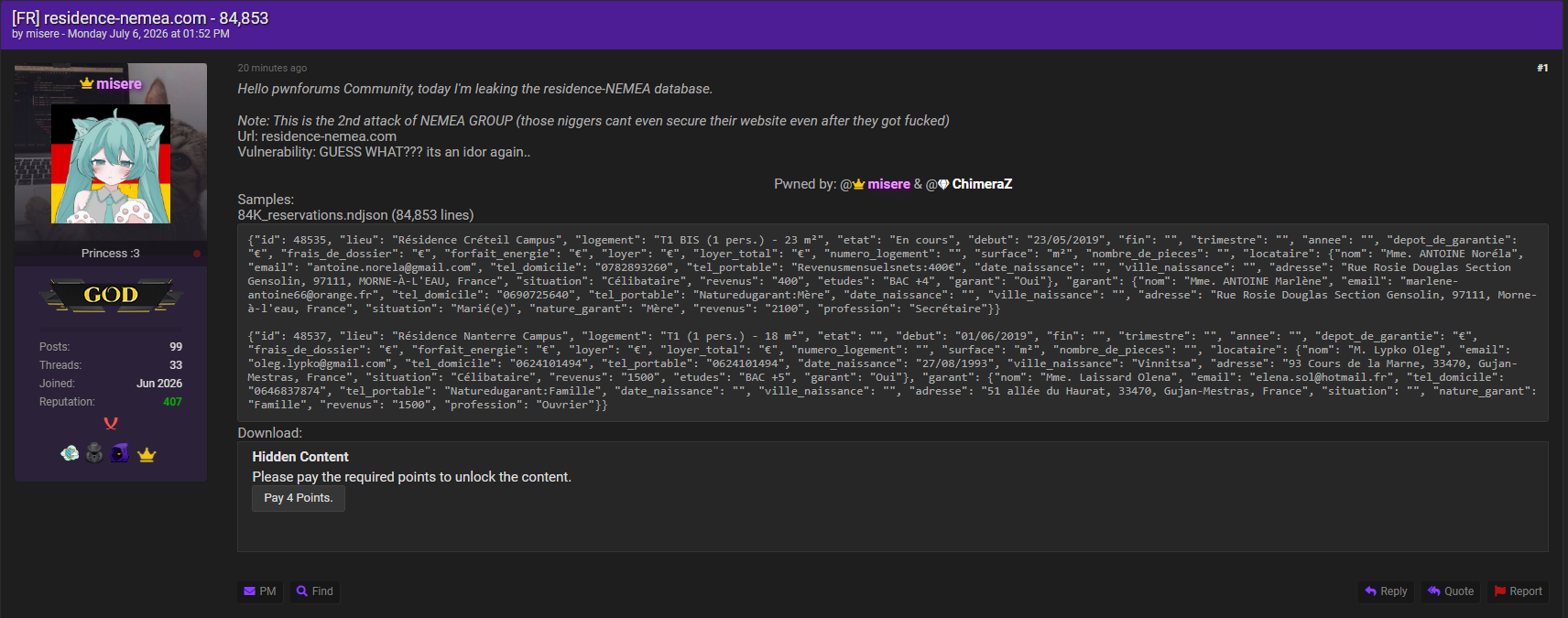The height and width of the screenshot is (618, 1568).
Task: View the 407 reputation details
Action: coord(172,402)
